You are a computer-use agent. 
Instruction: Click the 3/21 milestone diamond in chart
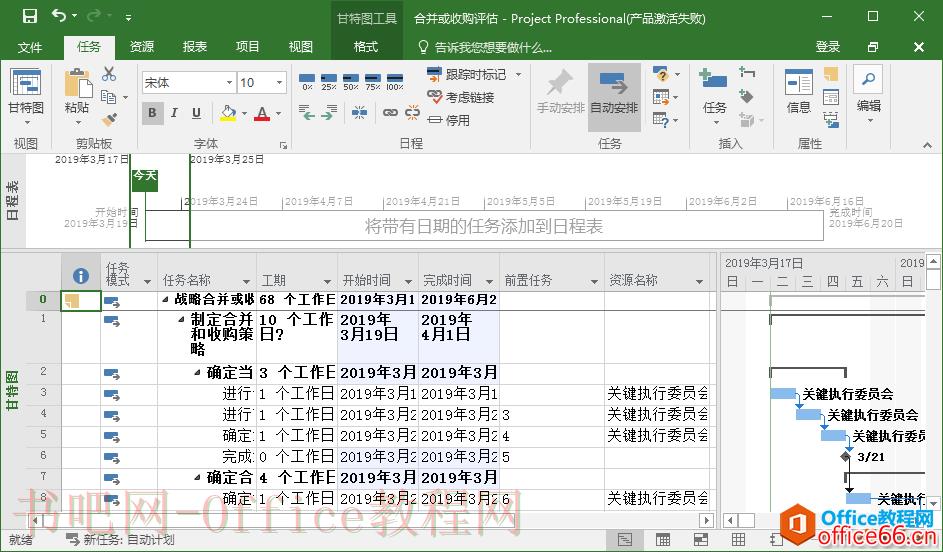pos(846,456)
